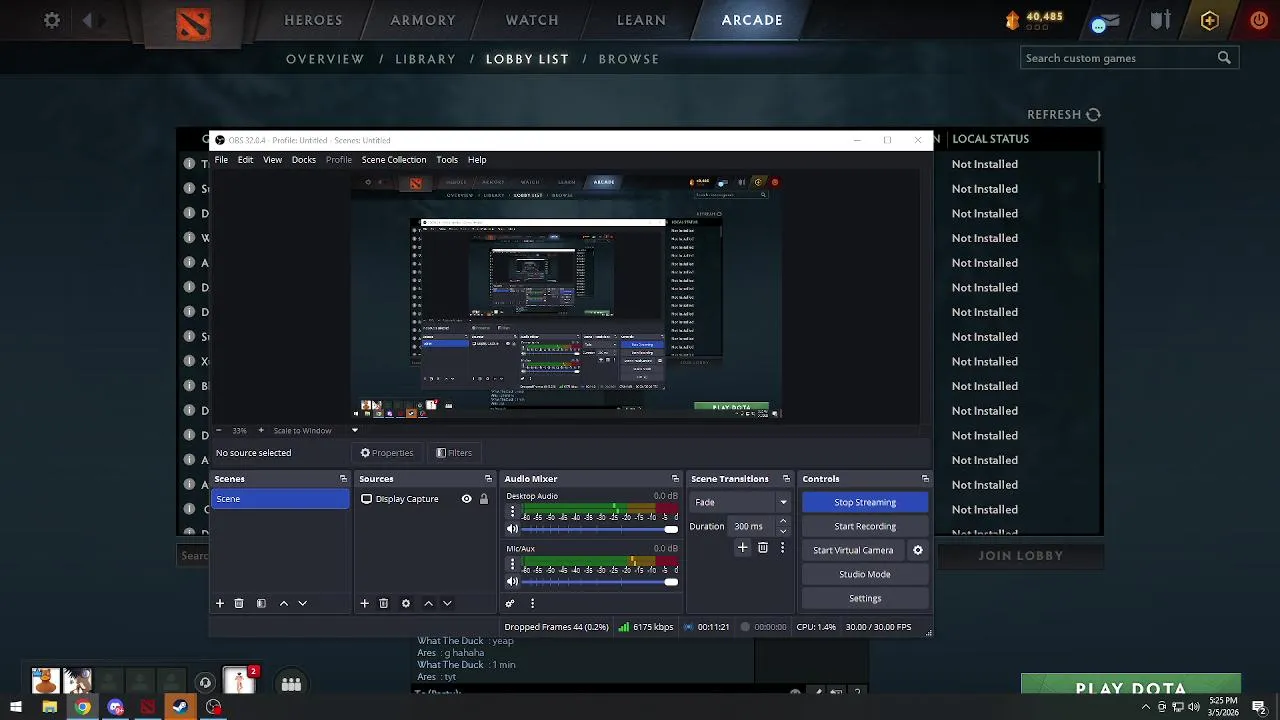Go back with Dota arrow icon
The height and width of the screenshot is (720, 1280).
(88, 20)
